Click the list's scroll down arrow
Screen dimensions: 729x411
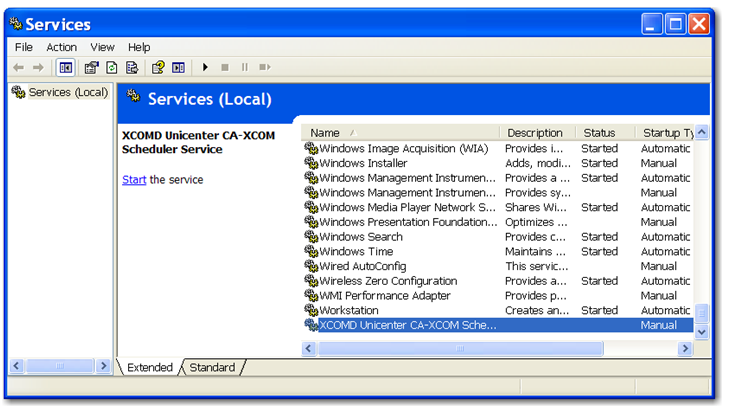702,332
